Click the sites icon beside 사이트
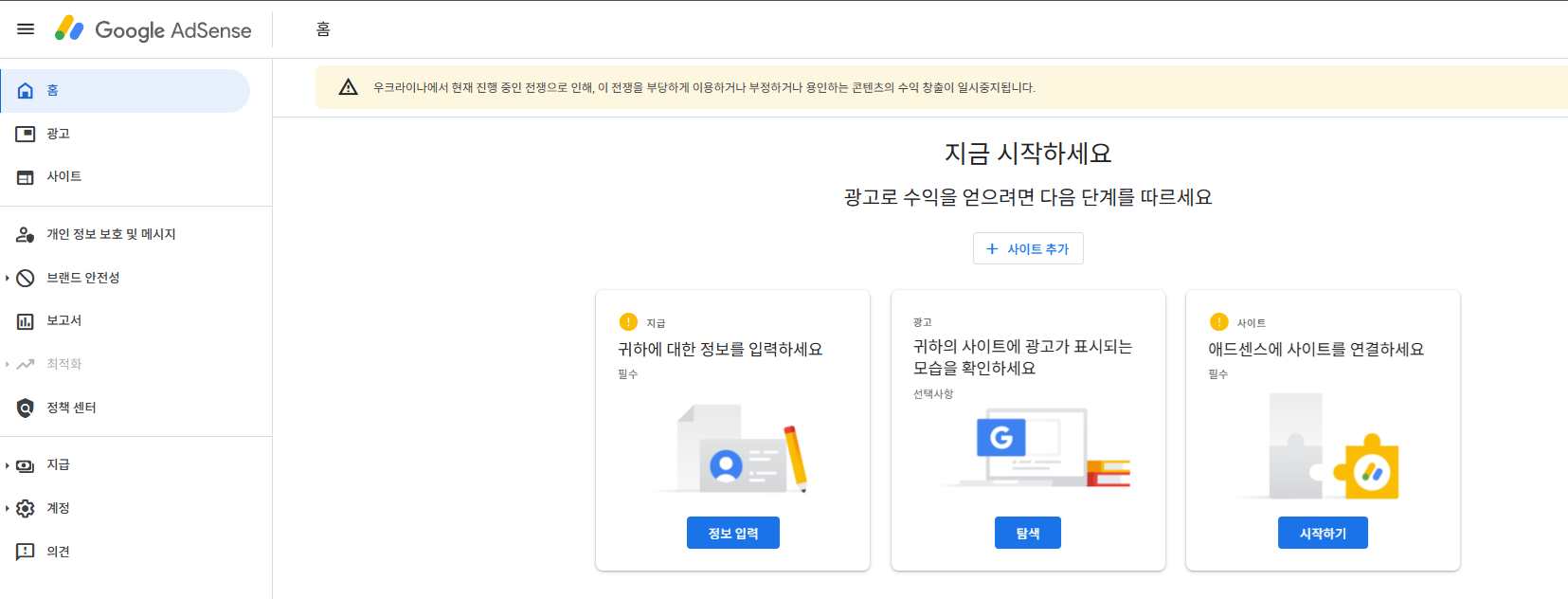 (26, 177)
